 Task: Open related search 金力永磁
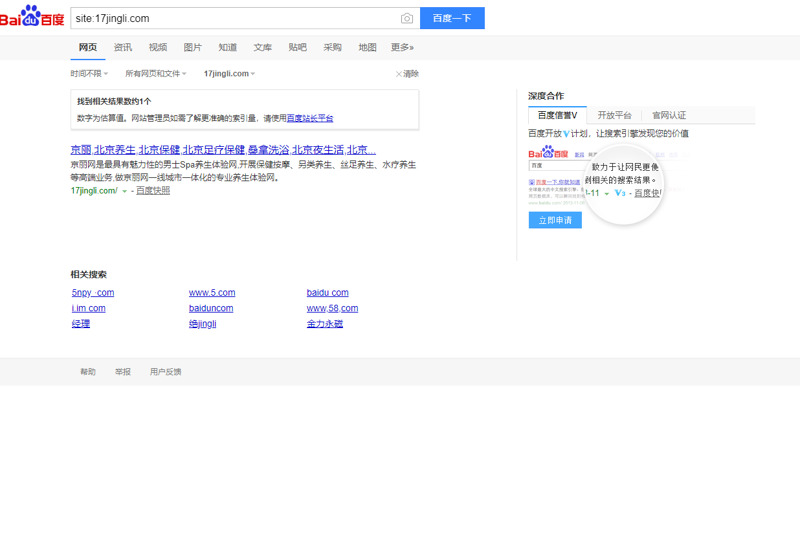(x=324, y=324)
